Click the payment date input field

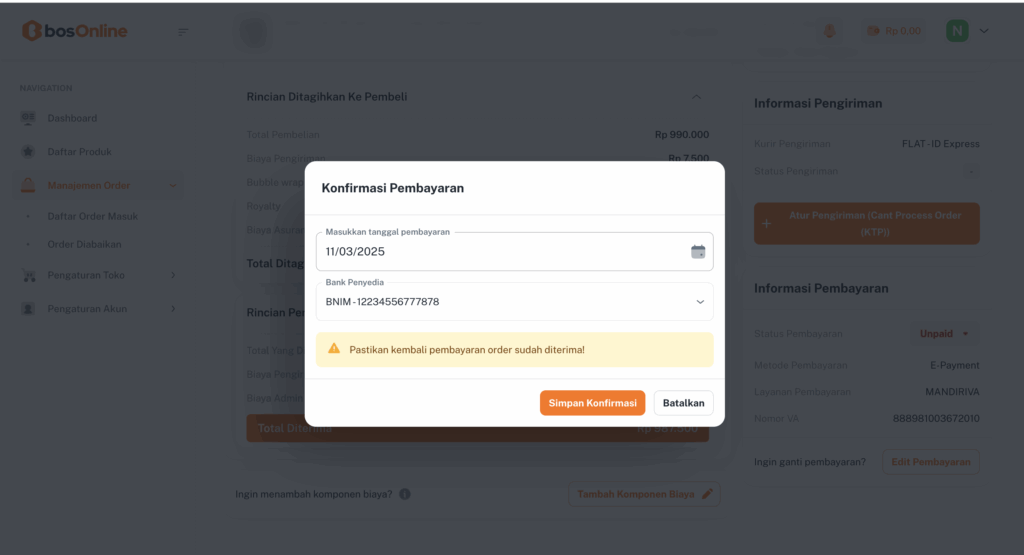[x=500, y=252]
